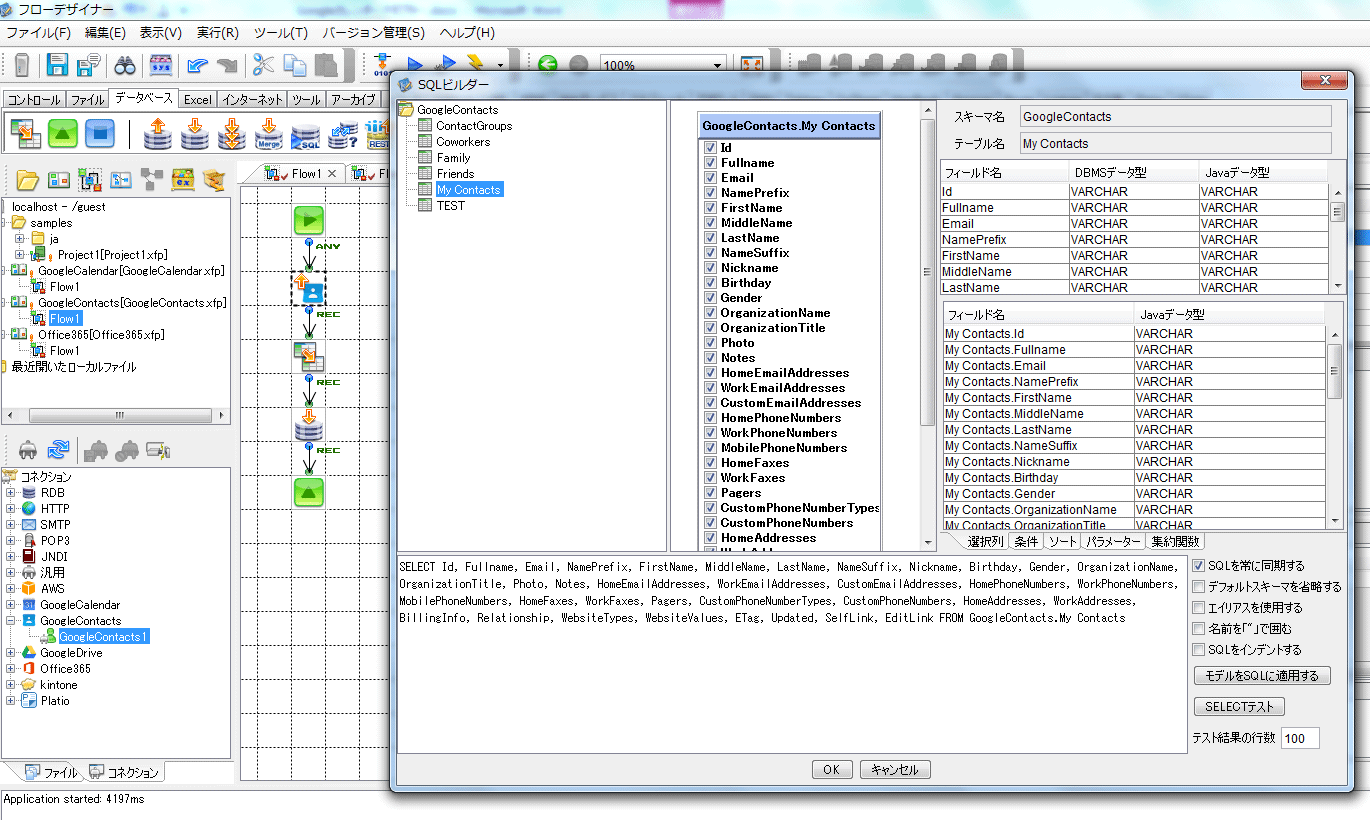Click the contacts reader node in flow canvas
The width and height of the screenshot is (1370, 820).
click(309, 289)
